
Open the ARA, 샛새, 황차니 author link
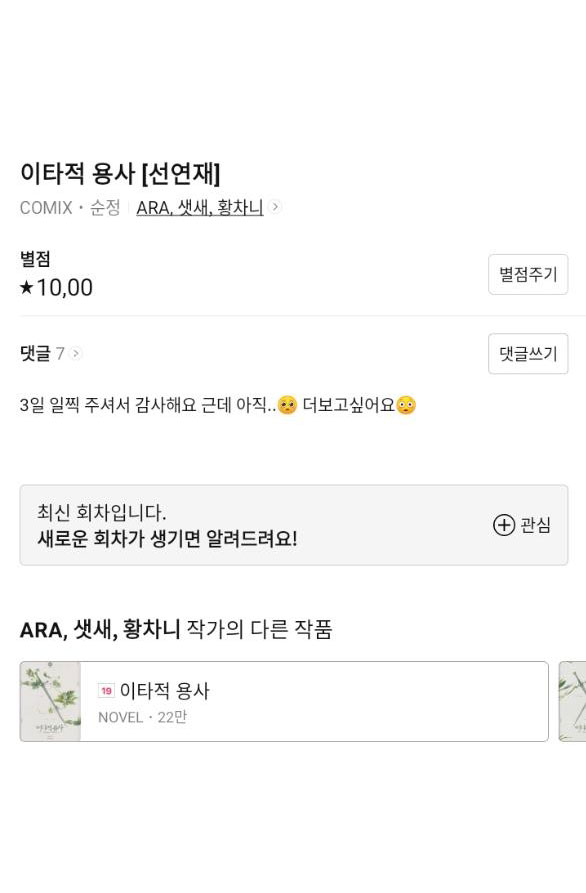[x=198, y=208]
